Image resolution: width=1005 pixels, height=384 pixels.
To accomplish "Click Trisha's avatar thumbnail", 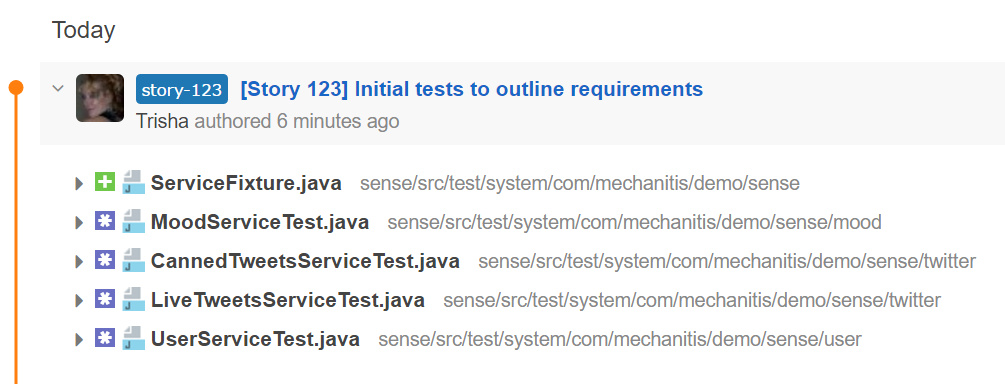I will point(100,98).
